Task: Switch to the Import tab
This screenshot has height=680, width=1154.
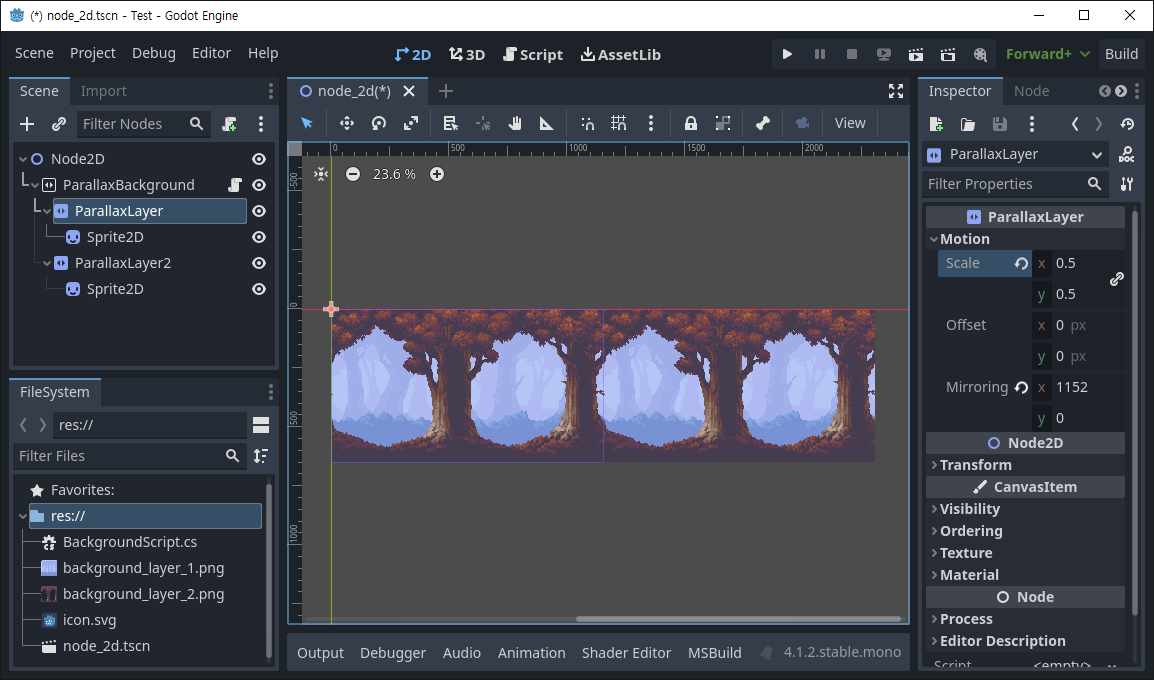Action: [x=104, y=91]
